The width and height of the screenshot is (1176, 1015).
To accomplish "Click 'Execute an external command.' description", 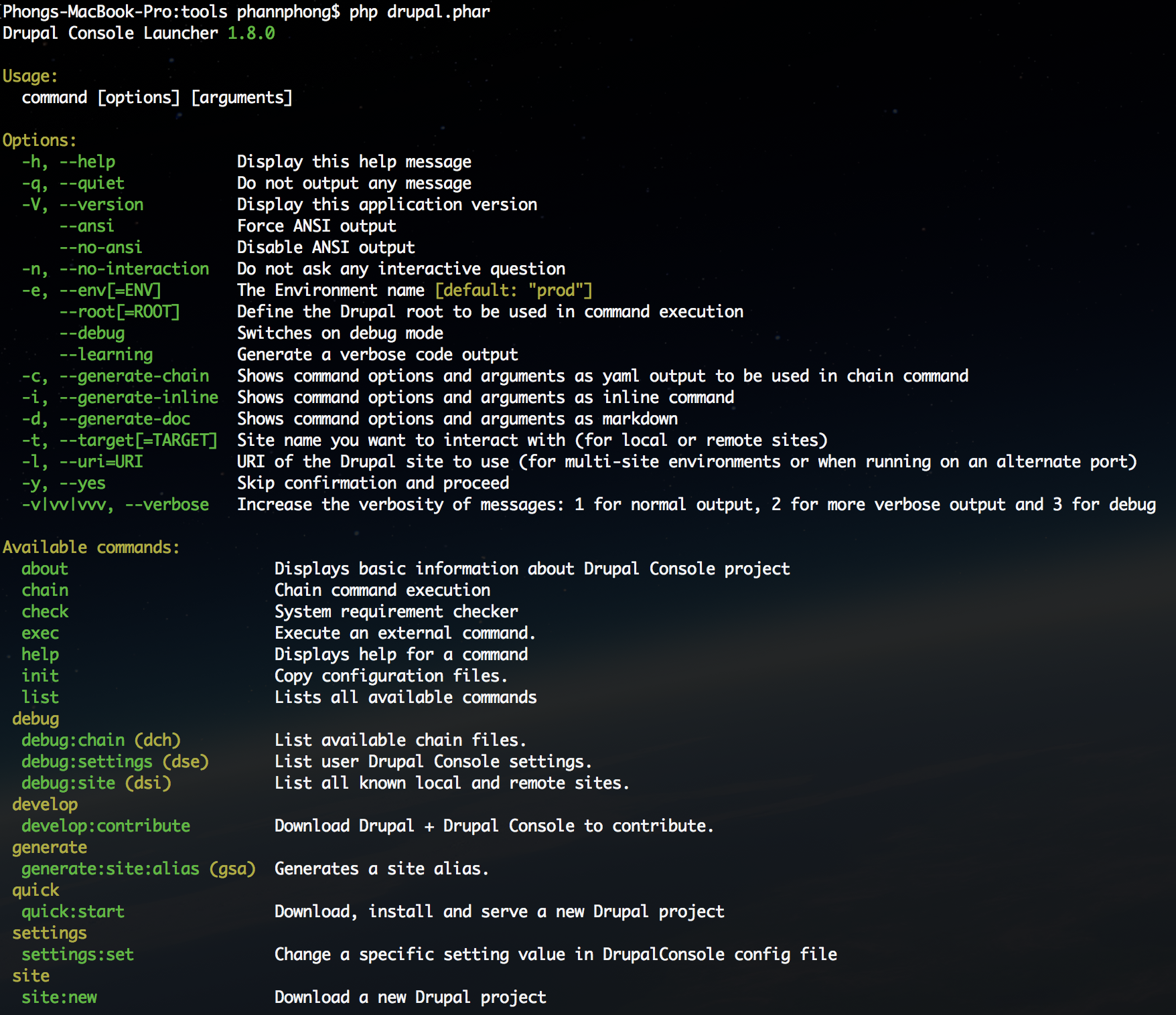I will [x=405, y=633].
